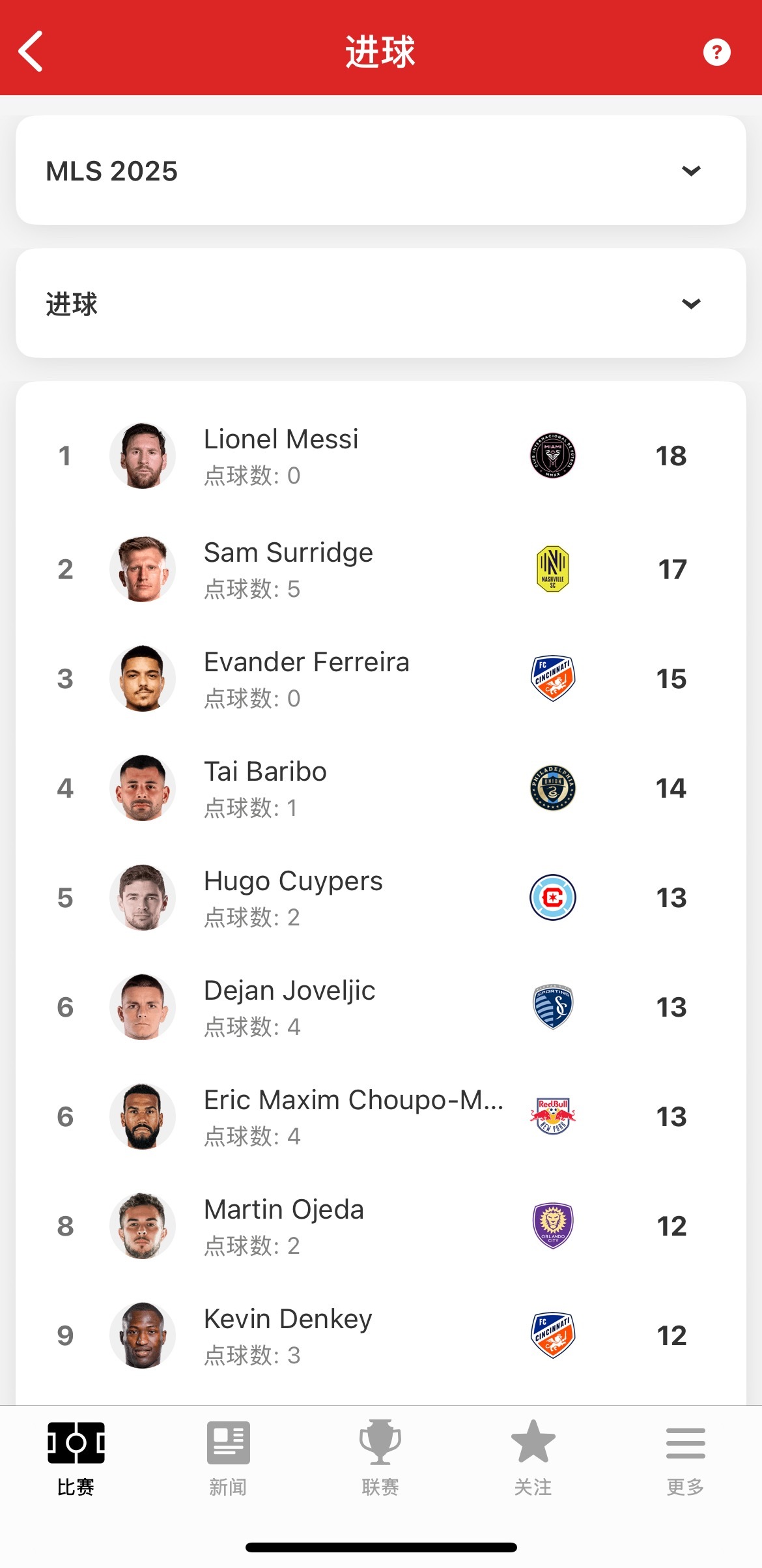Tap the New York Red Bulls crest
762x1568 pixels.
[552, 1116]
